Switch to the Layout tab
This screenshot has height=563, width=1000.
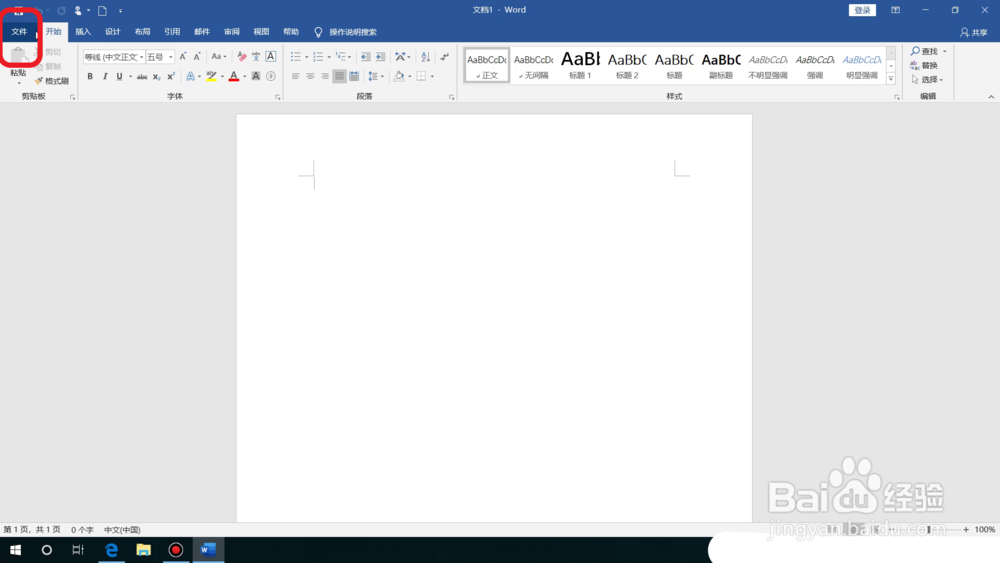[142, 31]
